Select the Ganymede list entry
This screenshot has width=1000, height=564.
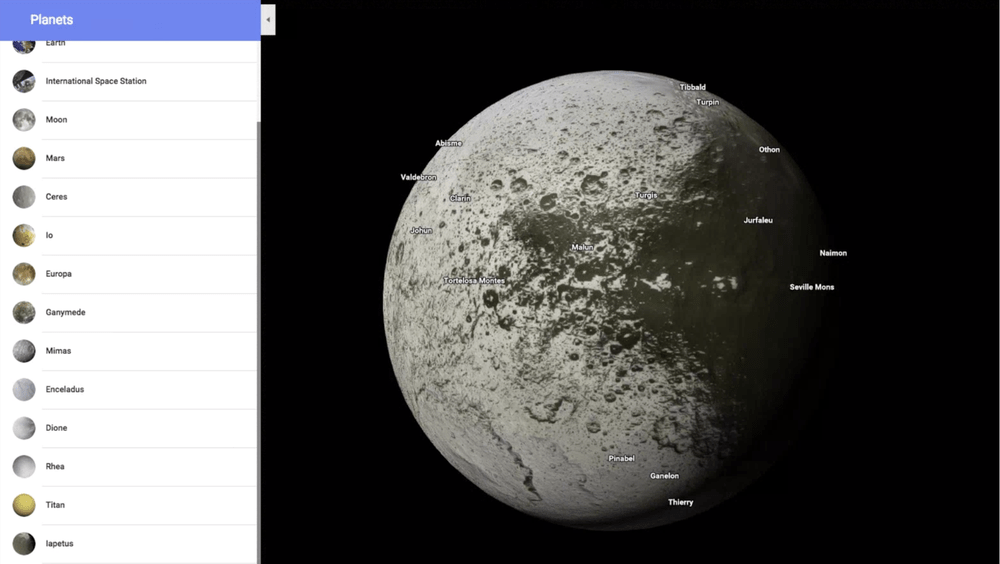click(66, 312)
